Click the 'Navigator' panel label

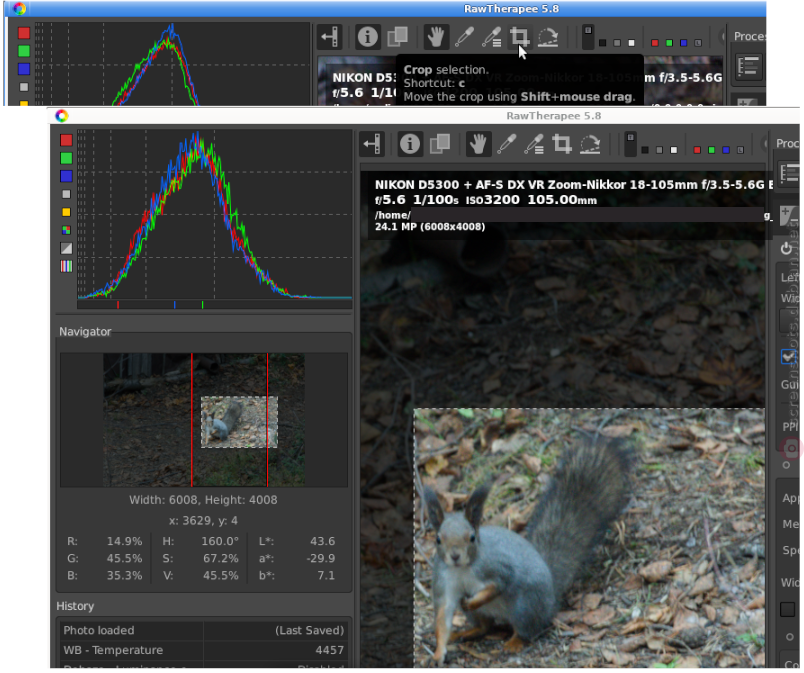pyautogui.click(x=85, y=332)
